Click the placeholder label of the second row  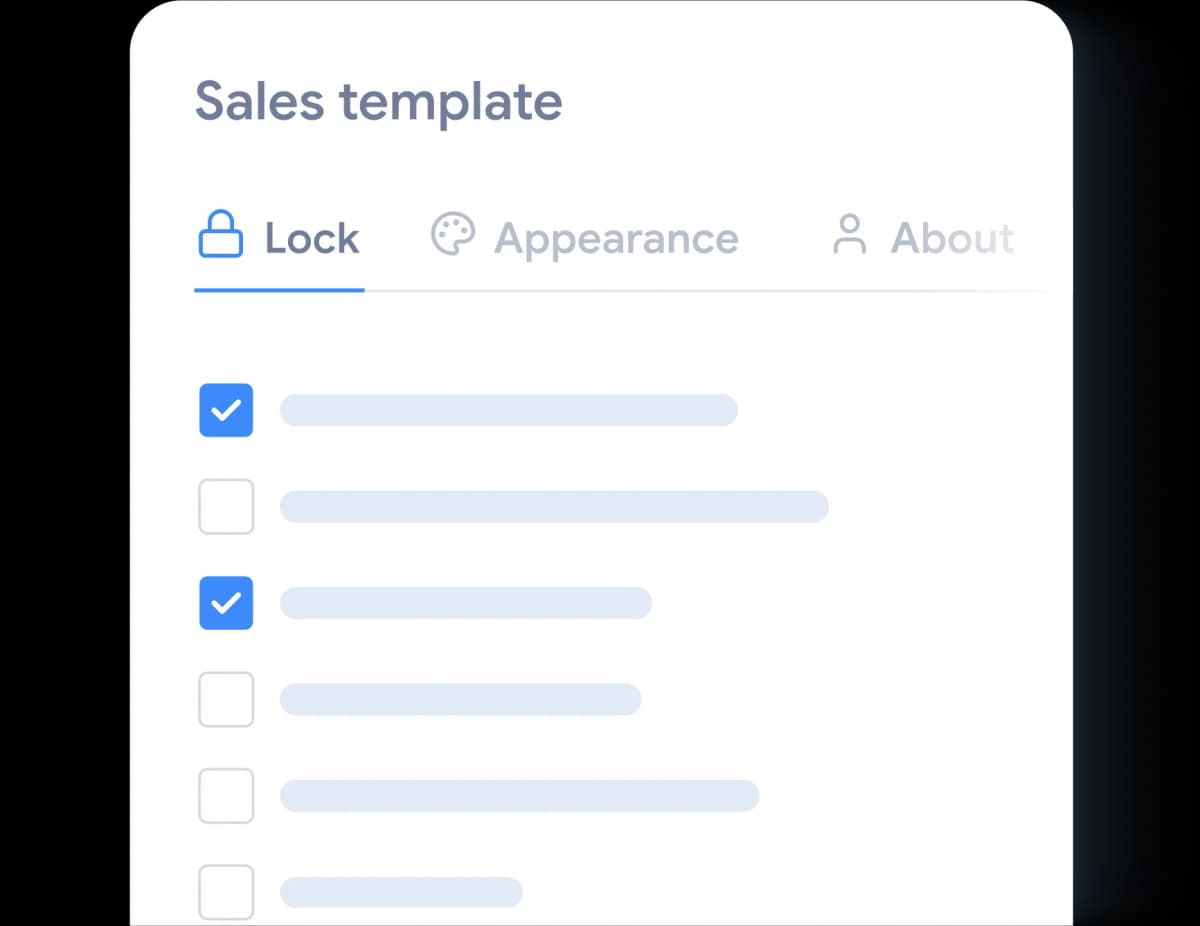(x=554, y=506)
